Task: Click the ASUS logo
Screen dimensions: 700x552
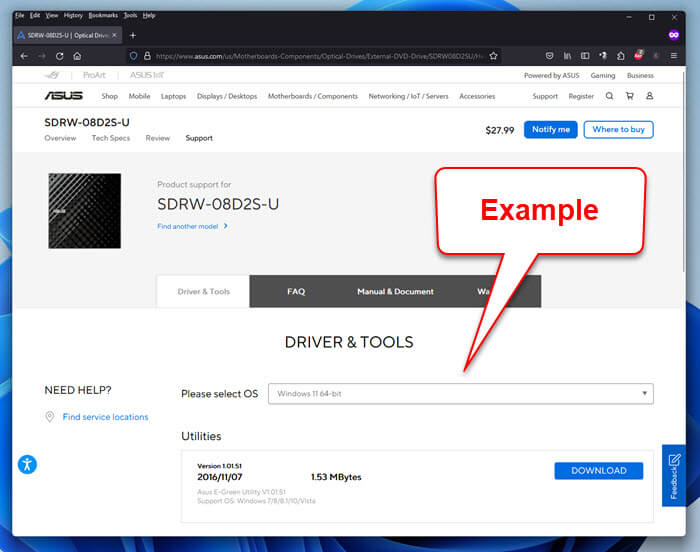Action: pos(63,96)
